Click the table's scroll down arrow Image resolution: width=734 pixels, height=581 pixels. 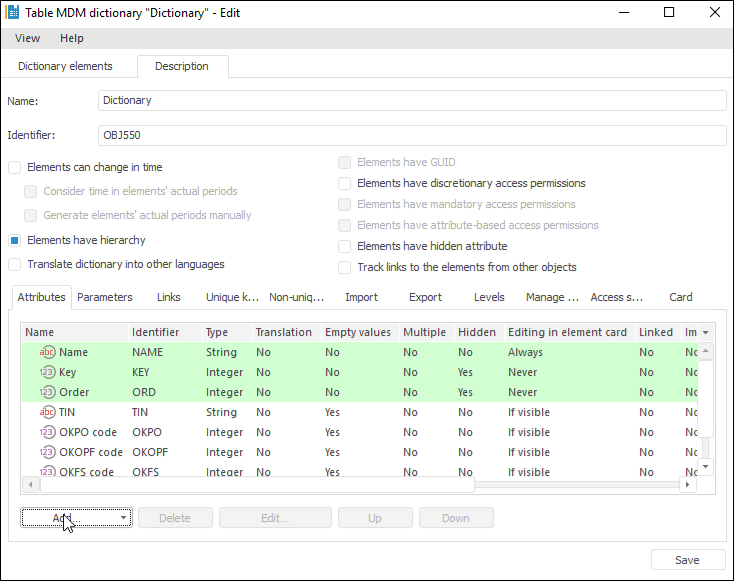[705, 467]
